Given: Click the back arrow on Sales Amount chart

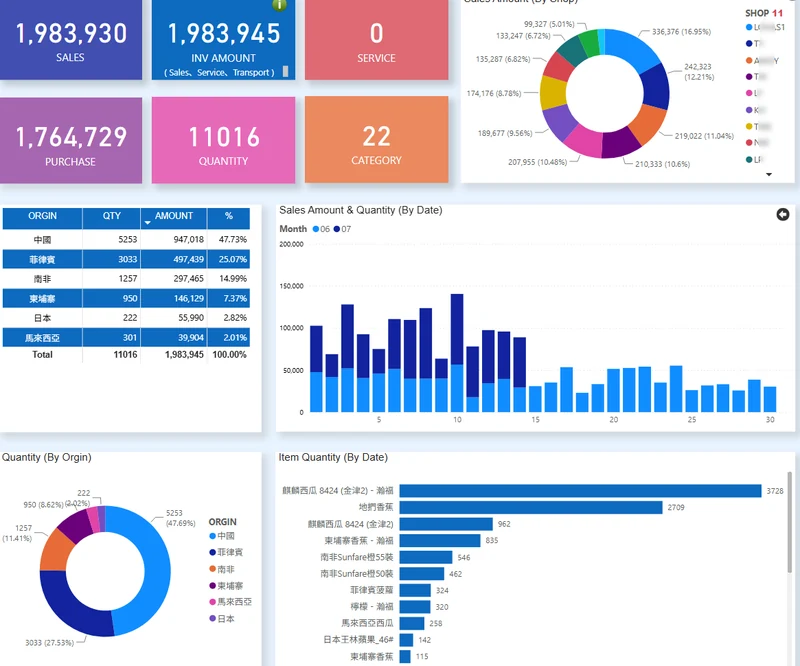Looking at the screenshot, I should pos(783,214).
